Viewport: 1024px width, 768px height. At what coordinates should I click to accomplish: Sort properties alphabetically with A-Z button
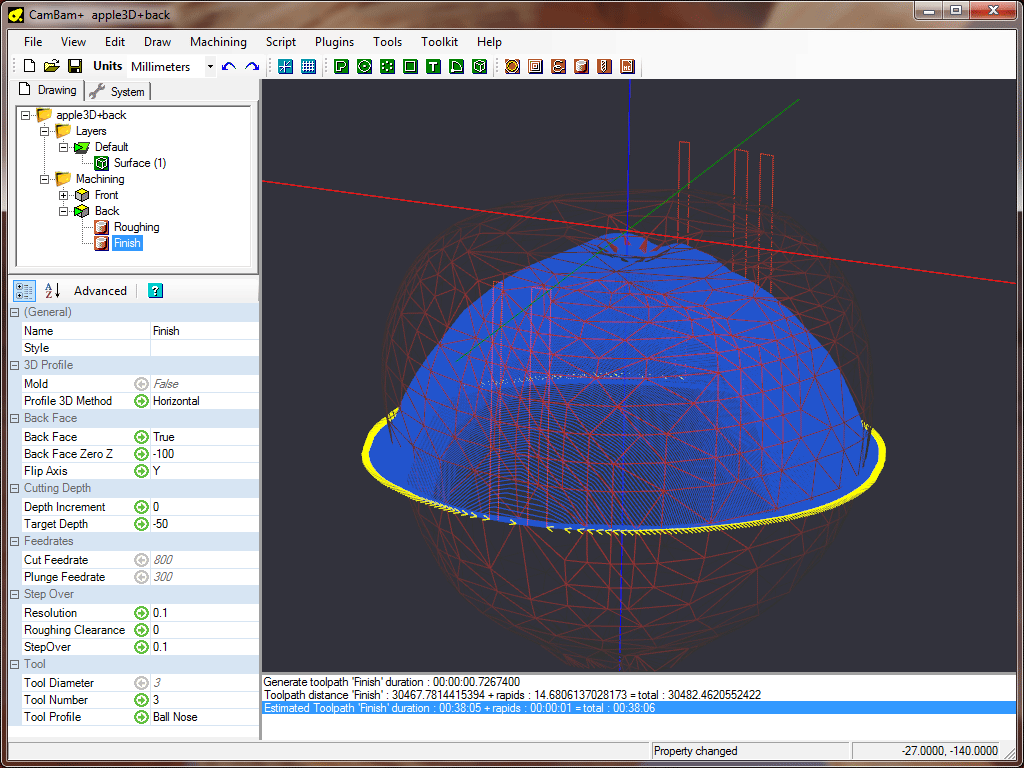52,291
